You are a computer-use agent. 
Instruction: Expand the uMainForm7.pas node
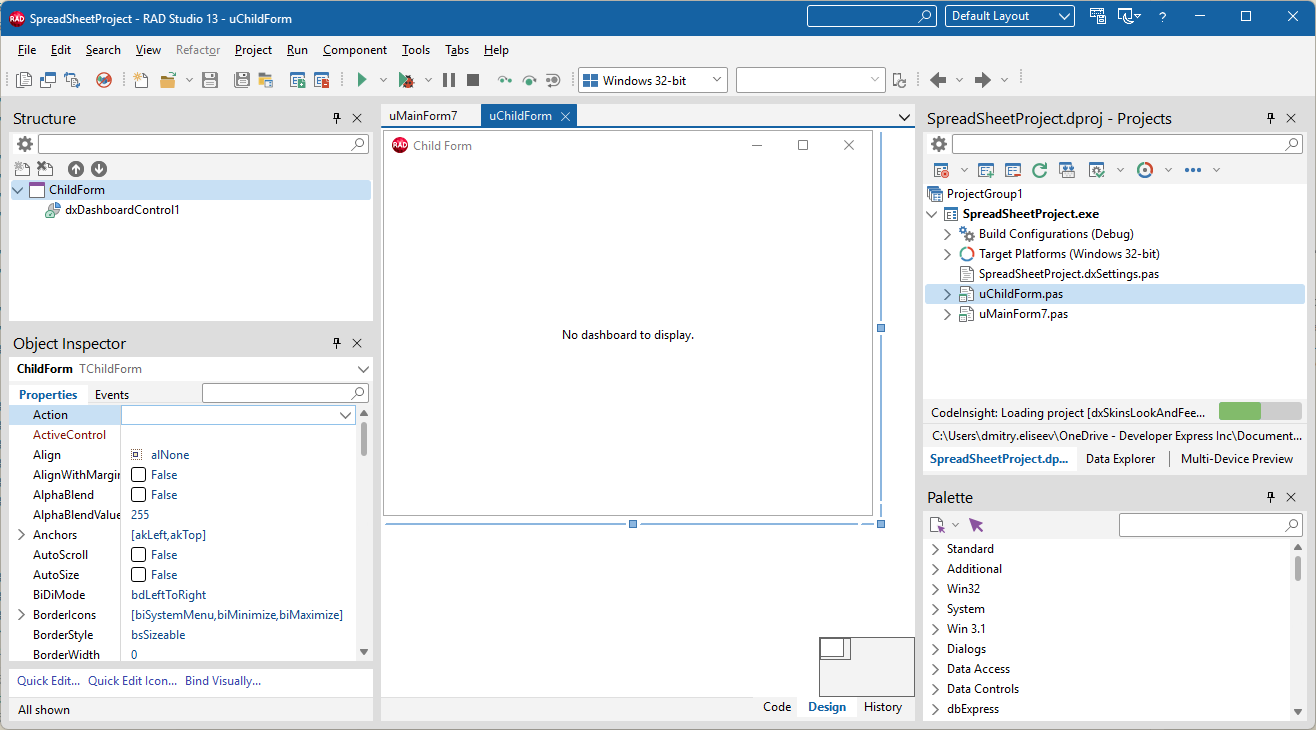coord(948,314)
